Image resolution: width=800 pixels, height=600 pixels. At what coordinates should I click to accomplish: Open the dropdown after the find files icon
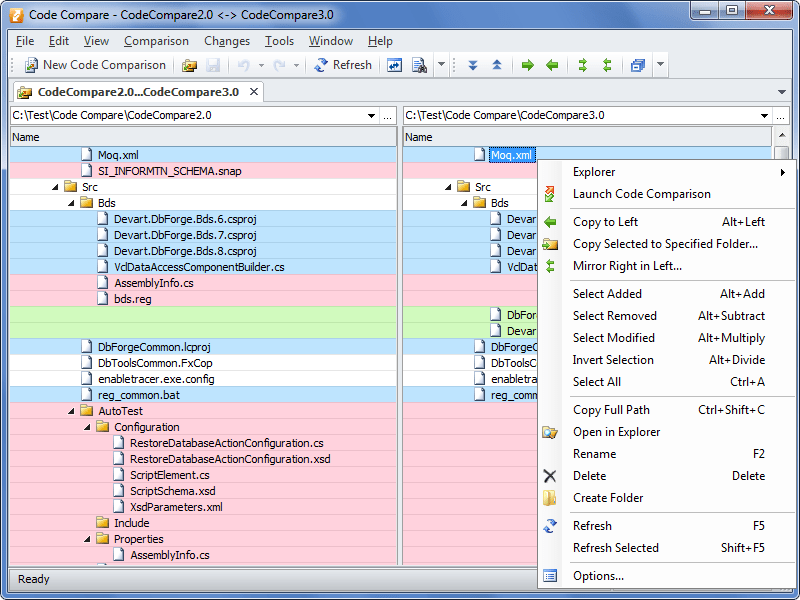[441, 65]
